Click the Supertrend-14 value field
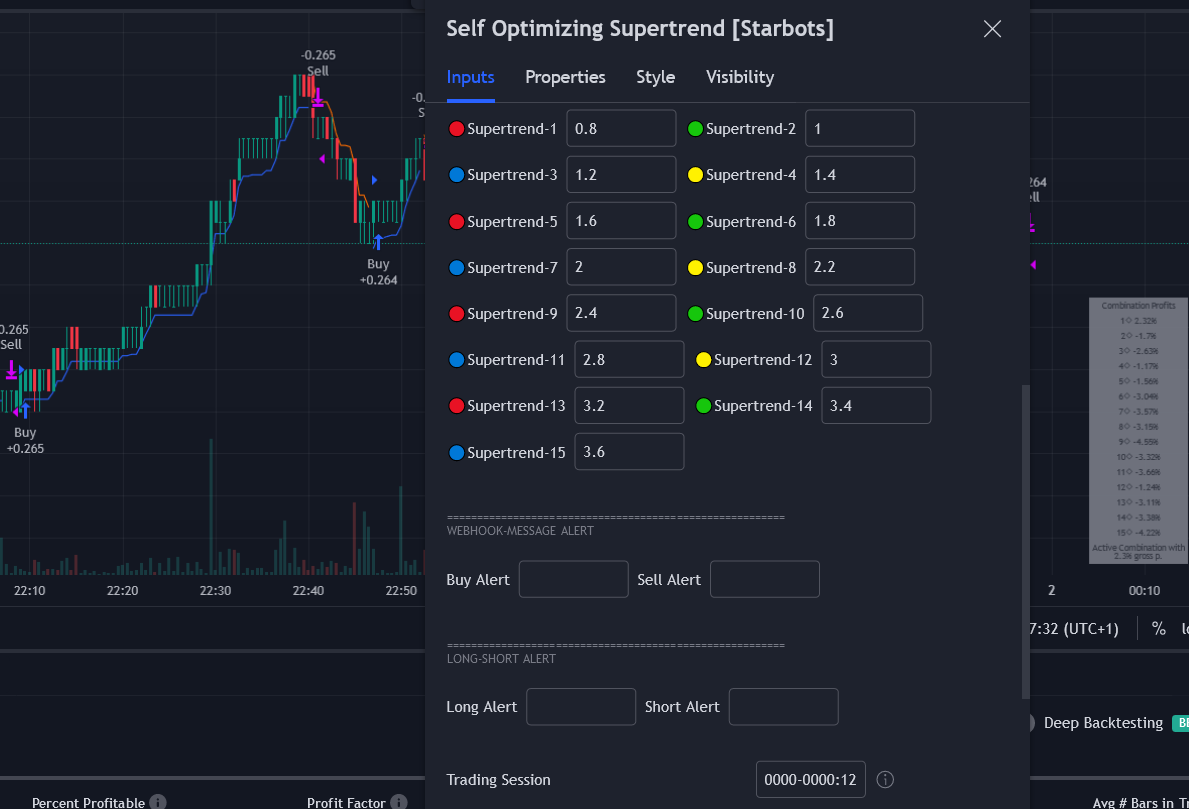The image size is (1189, 809). 876,406
